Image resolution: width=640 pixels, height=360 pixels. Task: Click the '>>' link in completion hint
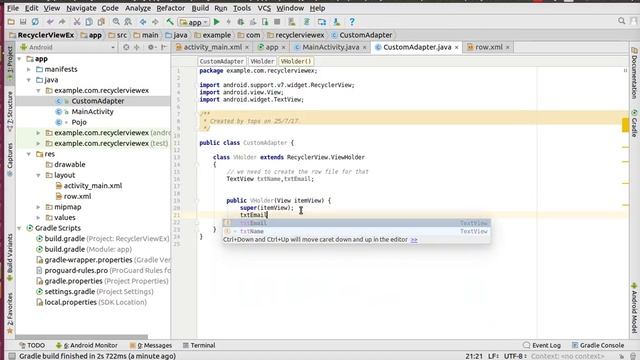[414, 240]
